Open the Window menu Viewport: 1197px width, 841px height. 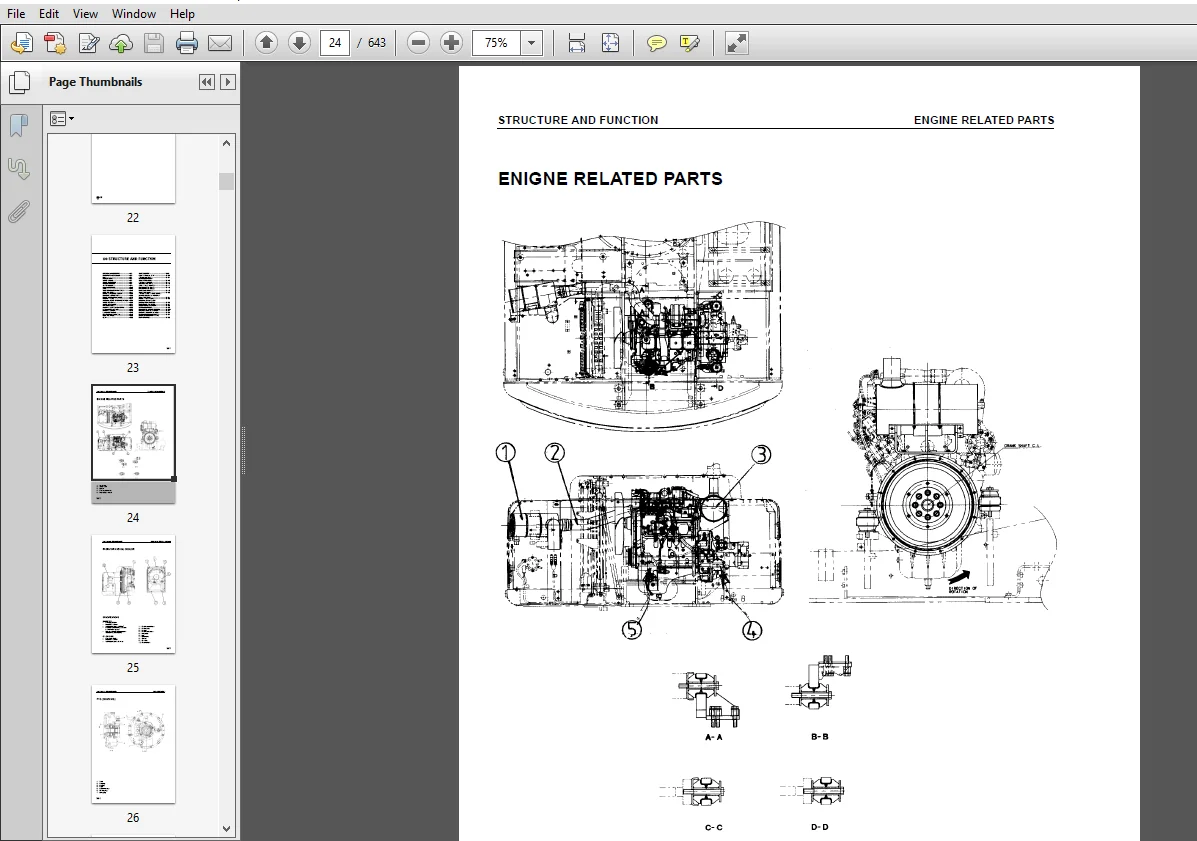(x=134, y=14)
